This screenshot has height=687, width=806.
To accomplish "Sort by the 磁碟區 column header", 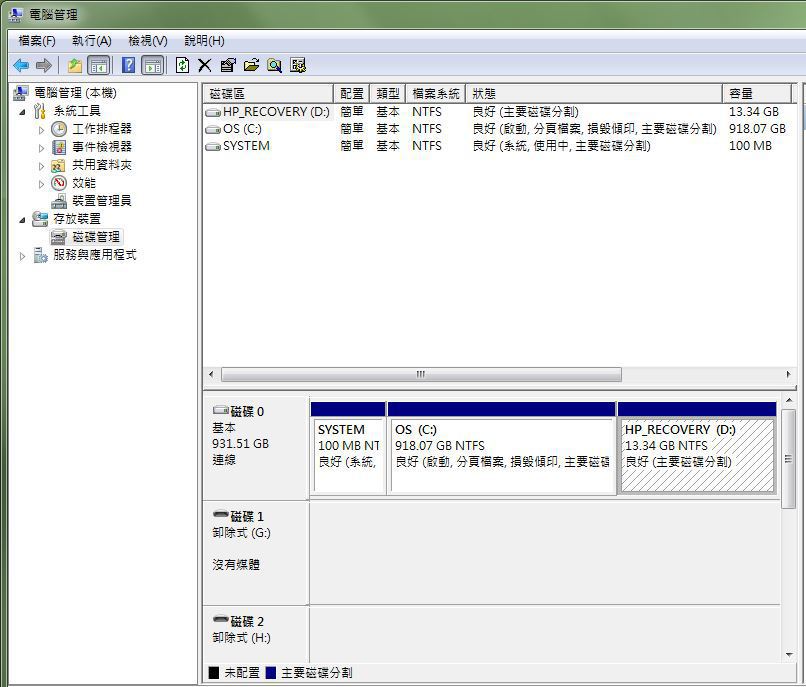I will tap(268, 94).
